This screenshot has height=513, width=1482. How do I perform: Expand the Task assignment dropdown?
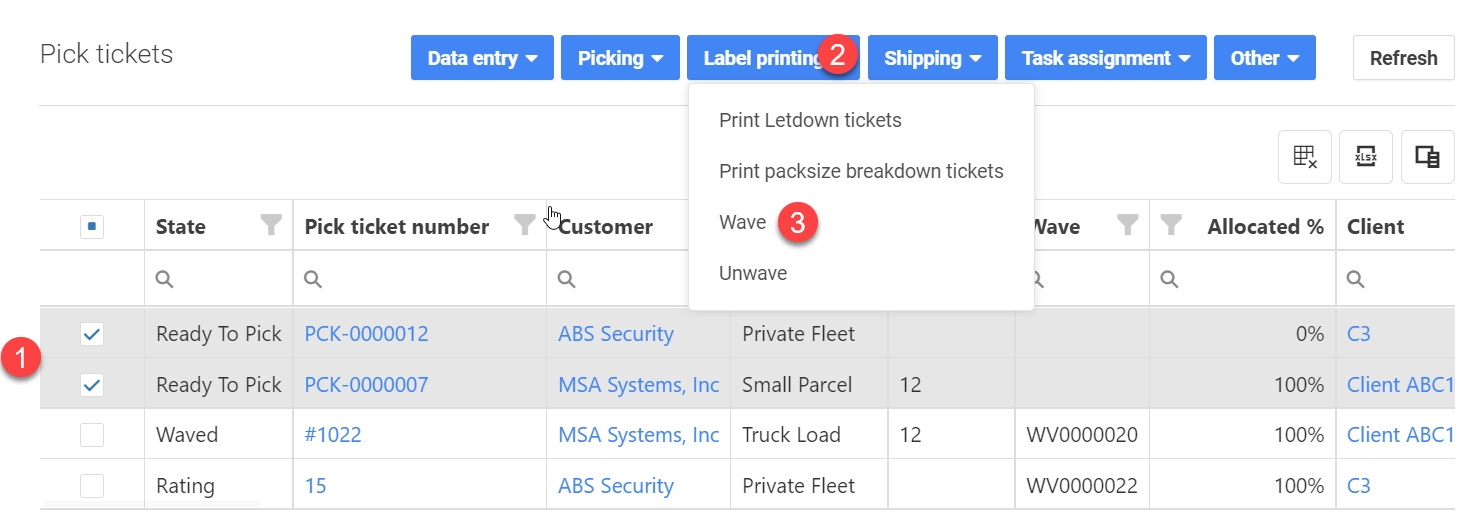point(1105,58)
